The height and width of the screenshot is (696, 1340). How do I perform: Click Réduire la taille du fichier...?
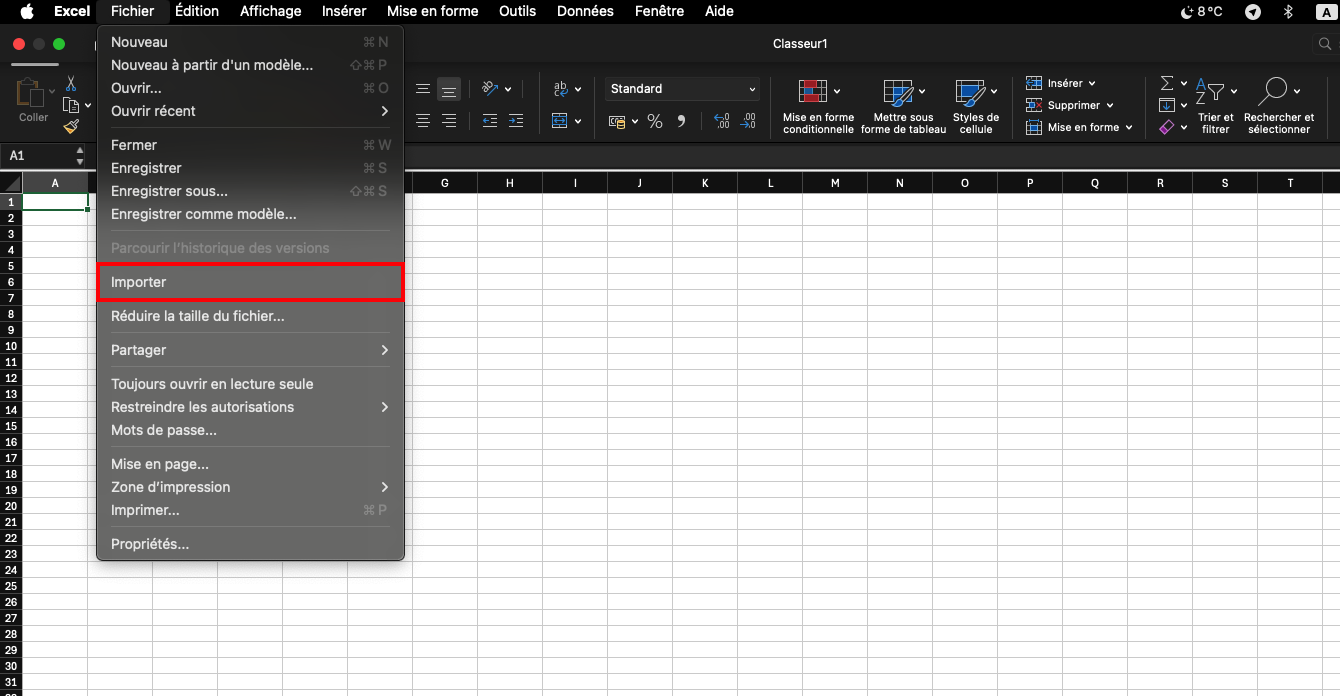click(x=198, y=316)
